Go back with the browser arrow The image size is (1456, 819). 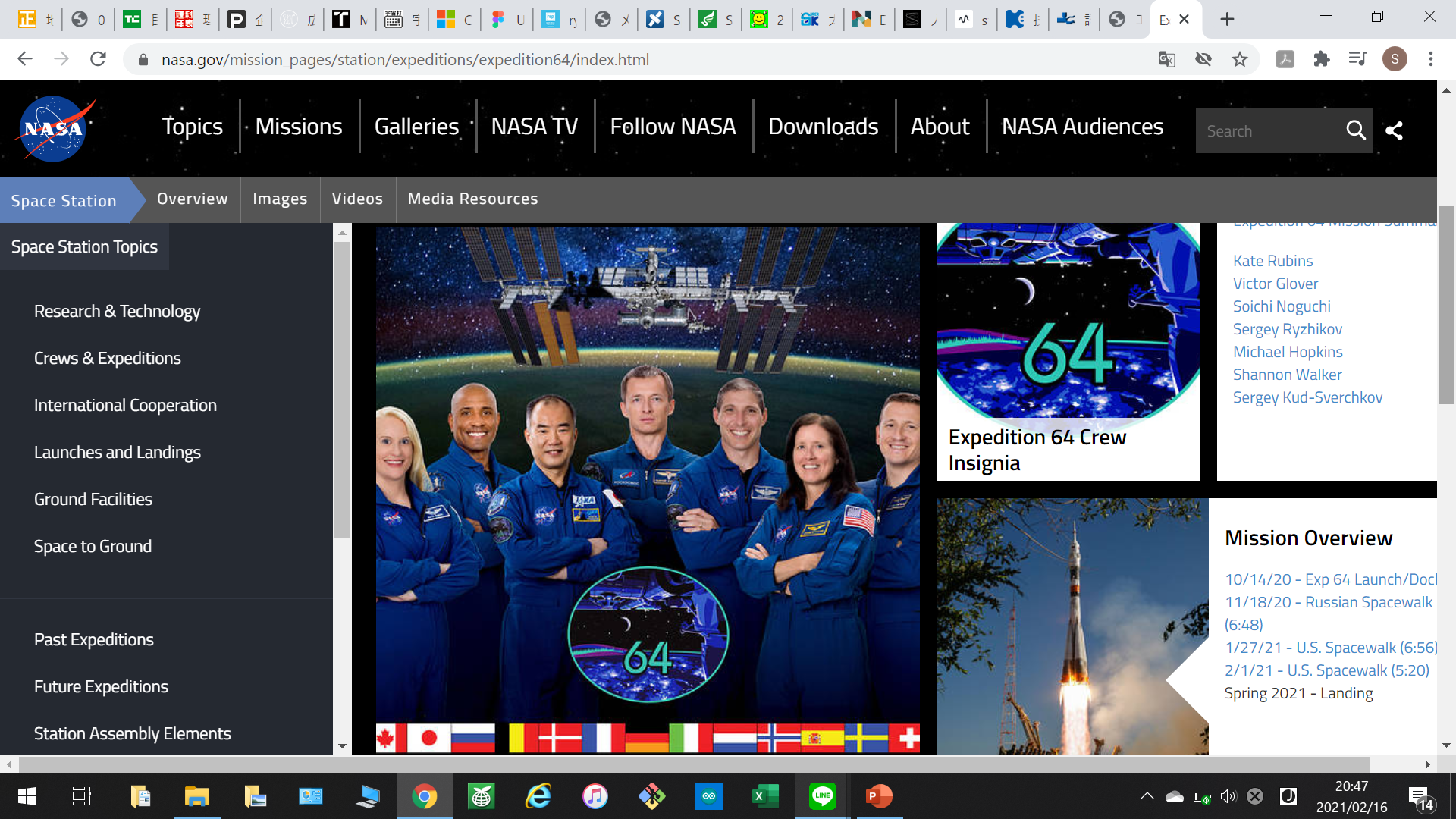coord(25,59)
